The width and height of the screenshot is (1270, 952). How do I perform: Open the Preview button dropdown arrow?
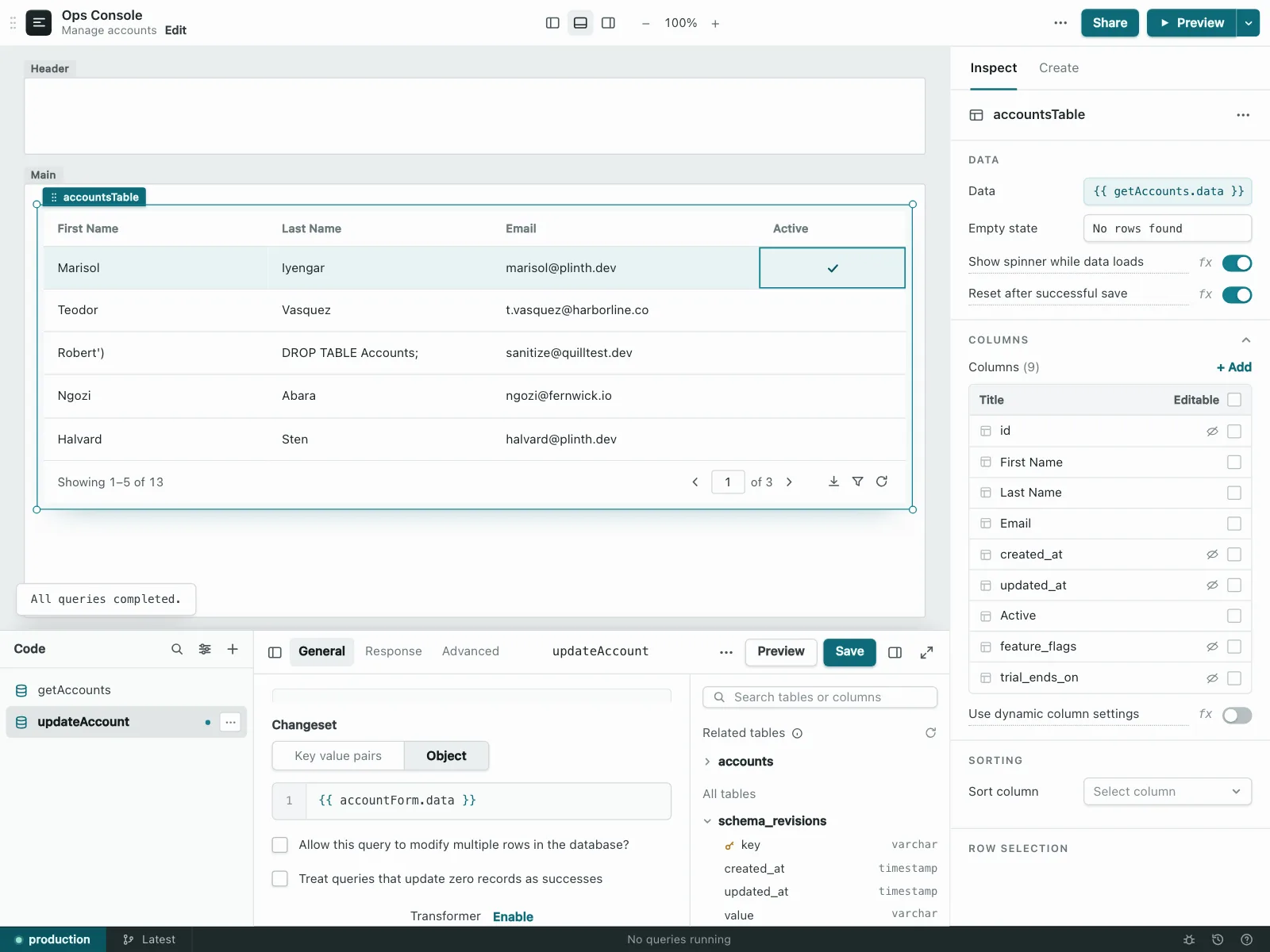[x=1249, y=23]
